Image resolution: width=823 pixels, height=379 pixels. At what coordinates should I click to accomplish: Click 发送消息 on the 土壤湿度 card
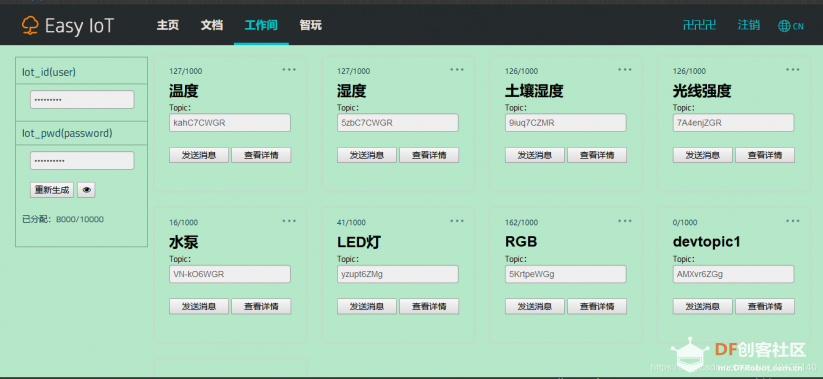tap(535, 155)
